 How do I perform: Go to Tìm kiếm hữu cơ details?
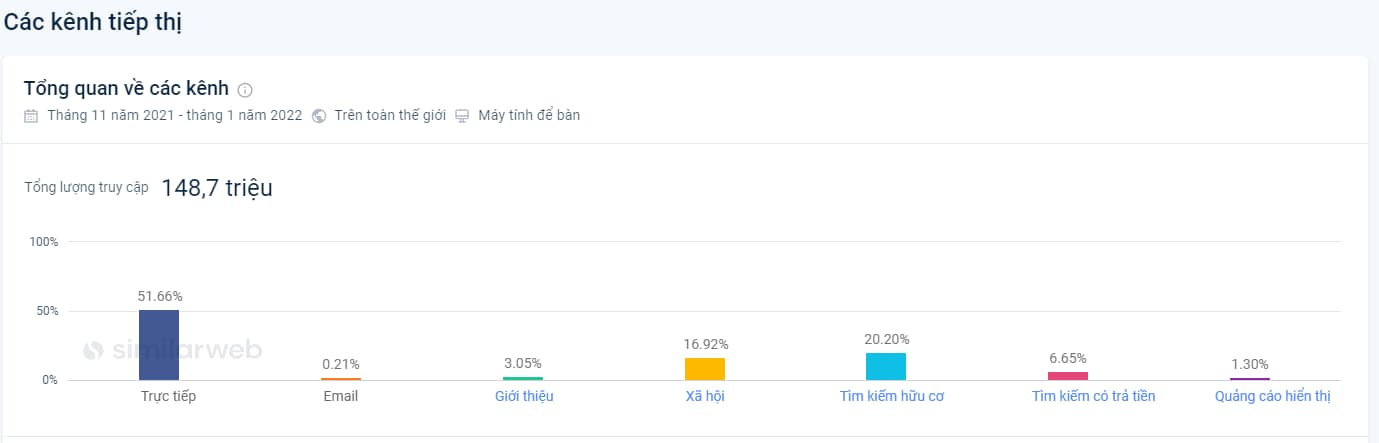click(892, 396)
